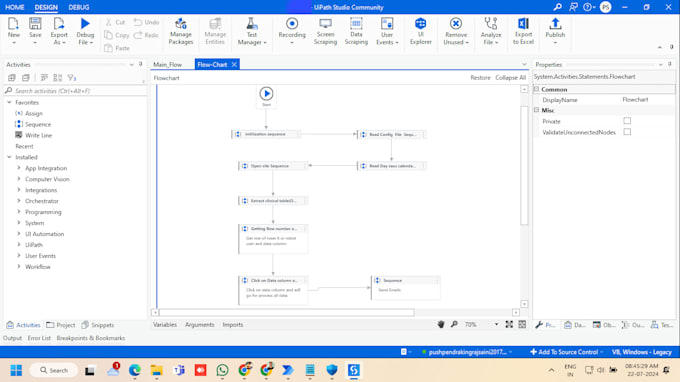The height and width of the screenshot is (382, 680).
Task: Click Restore in the designer breadcrumb
Action: (x=480, y=78)
